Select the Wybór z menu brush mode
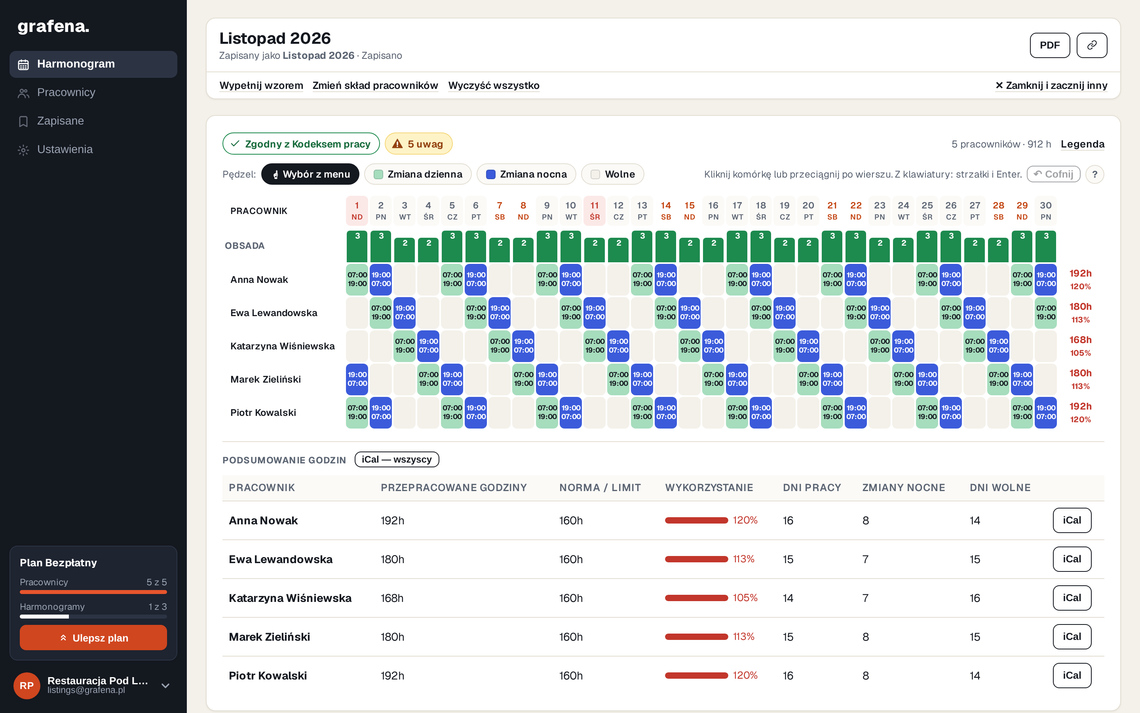Viewport: 1140px width, 713px height. (x=310, y=174)
